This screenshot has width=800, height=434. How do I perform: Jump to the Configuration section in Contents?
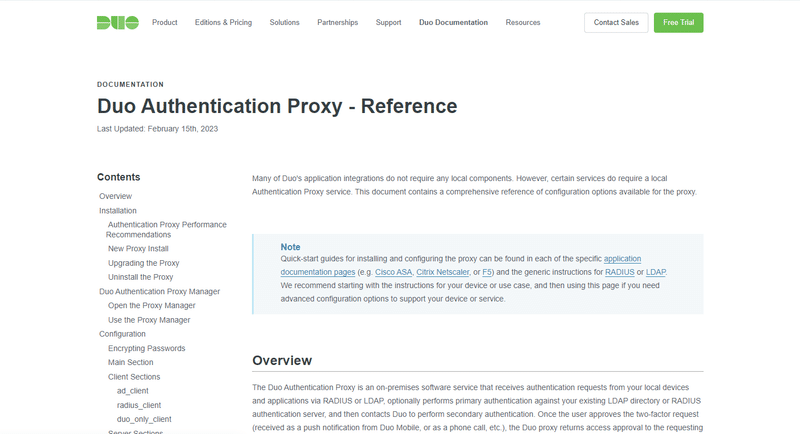[122, 334]
